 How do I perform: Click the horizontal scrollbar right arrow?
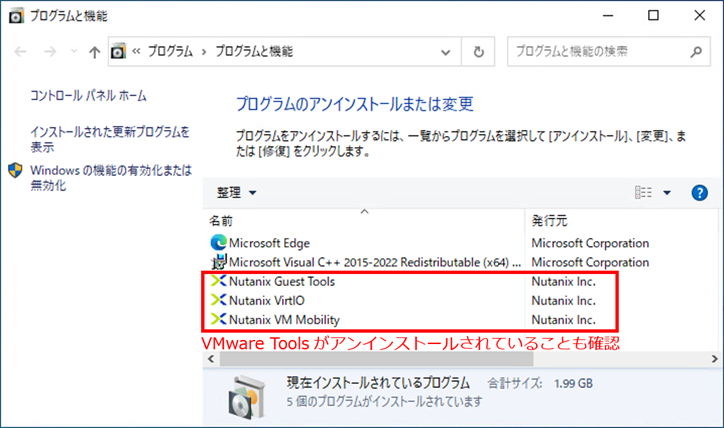(714, 359)
